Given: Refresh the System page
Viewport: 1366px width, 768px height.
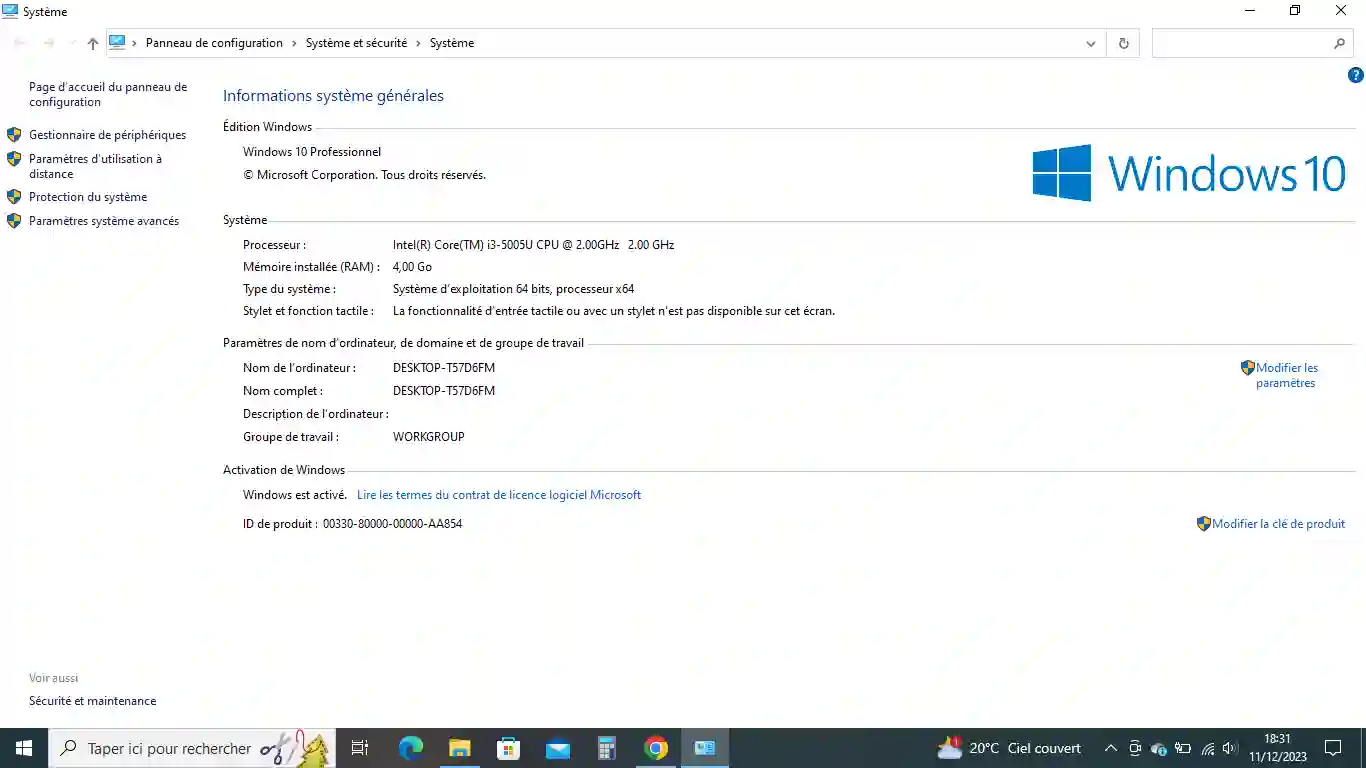Looking at the screenshot, I should pyautogui.click(x=1123, y=43).
